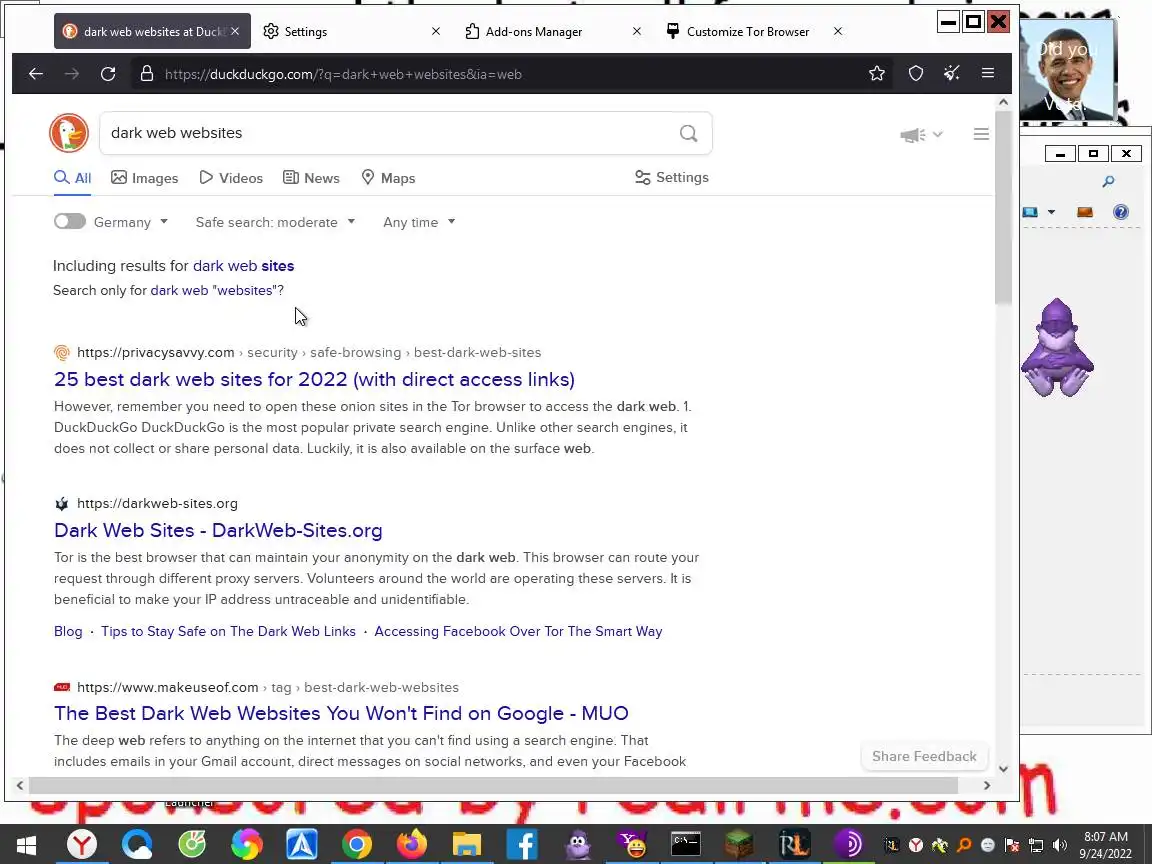This screenshot has width=1152, height=864.
Task: Open the DuckDuckGo page side menu
Action: (981, 134)
